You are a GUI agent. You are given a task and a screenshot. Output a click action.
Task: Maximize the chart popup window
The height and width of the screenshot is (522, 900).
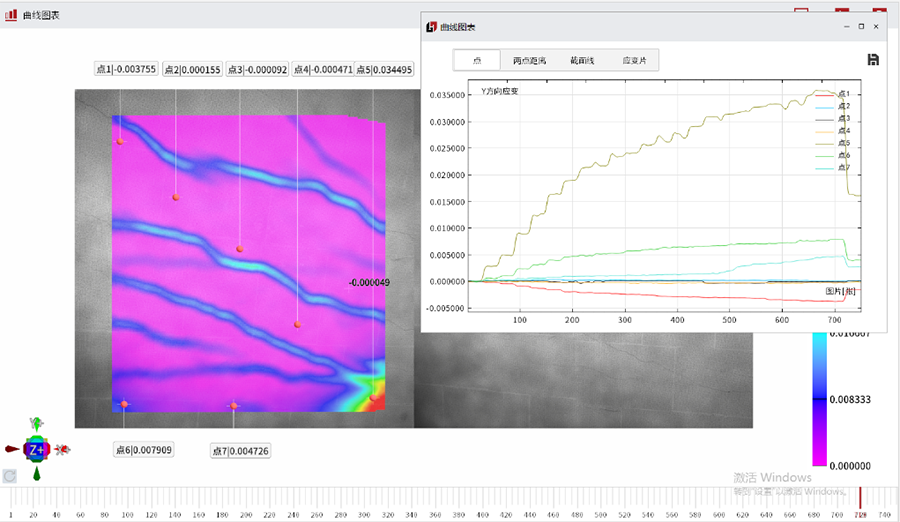click(861, 26)
